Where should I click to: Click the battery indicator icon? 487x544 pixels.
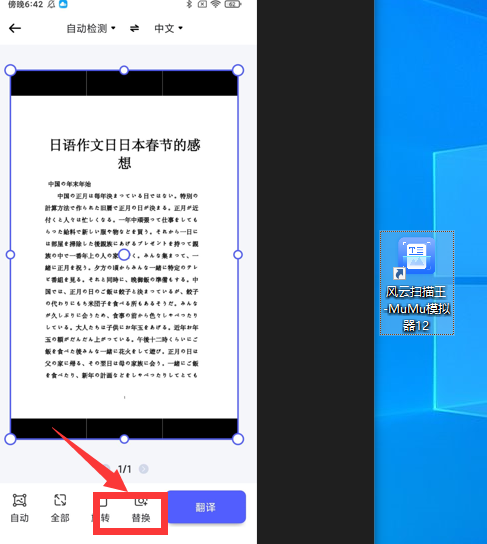(233, 4)
